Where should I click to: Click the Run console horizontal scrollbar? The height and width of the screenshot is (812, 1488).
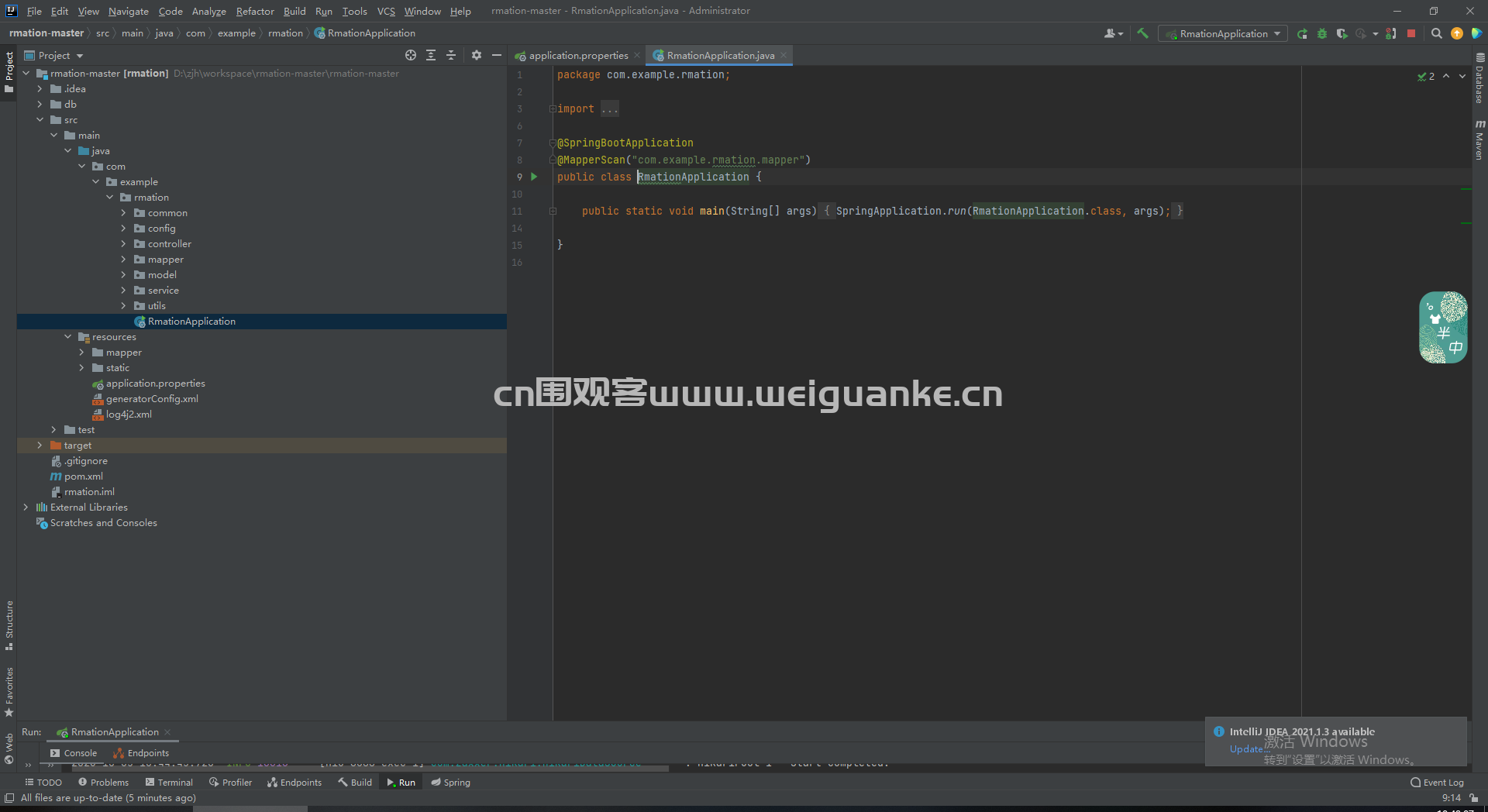369,769
